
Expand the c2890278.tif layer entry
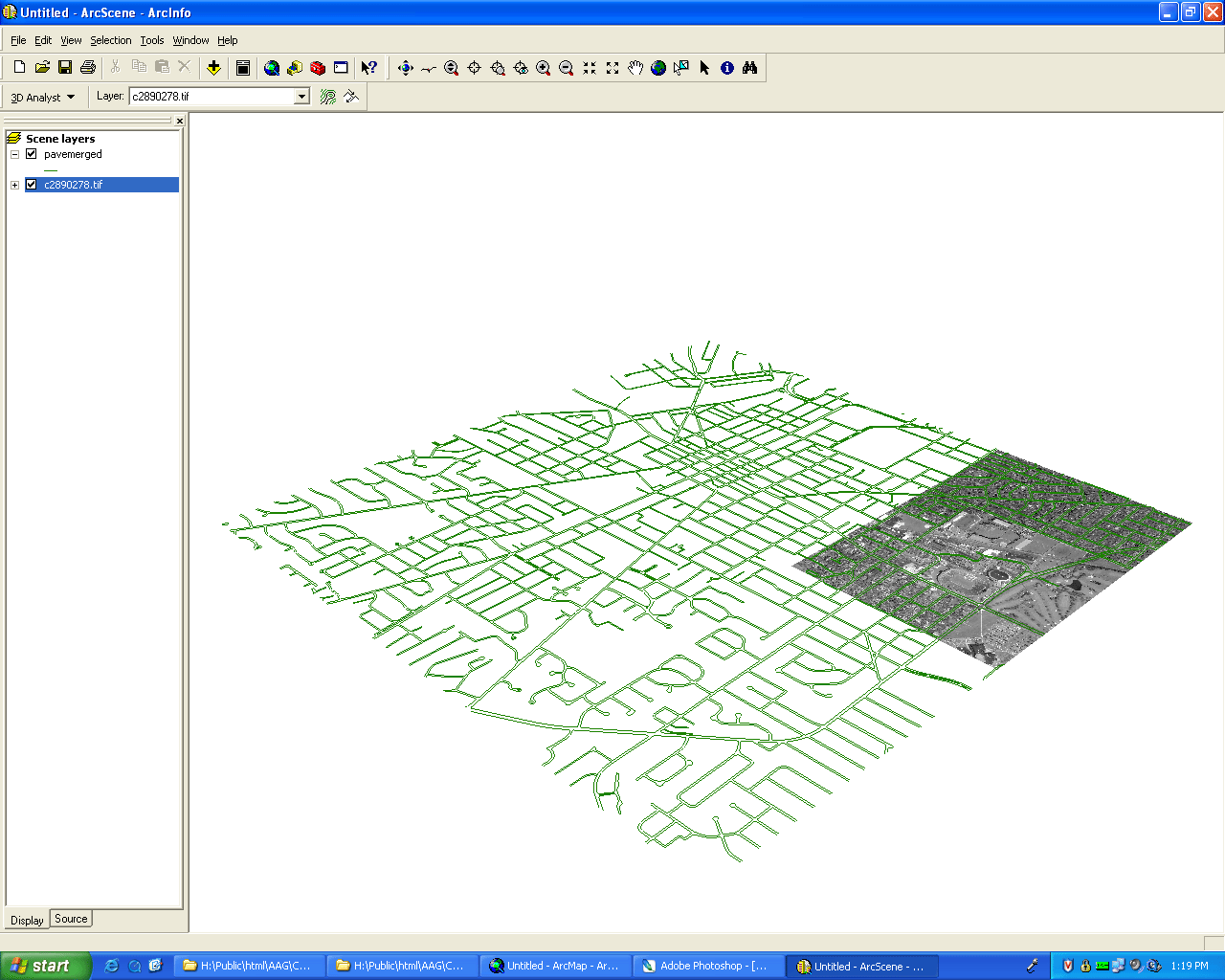tap(14, 185)
